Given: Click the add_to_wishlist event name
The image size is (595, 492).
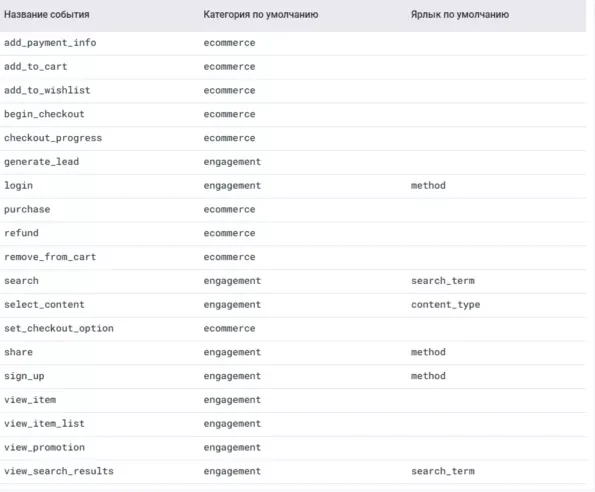Looking at the screenshot, I should tap(47, 90).
